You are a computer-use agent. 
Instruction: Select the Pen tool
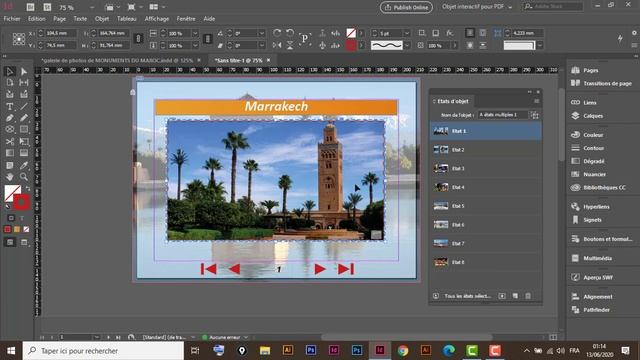pos(10,118)
